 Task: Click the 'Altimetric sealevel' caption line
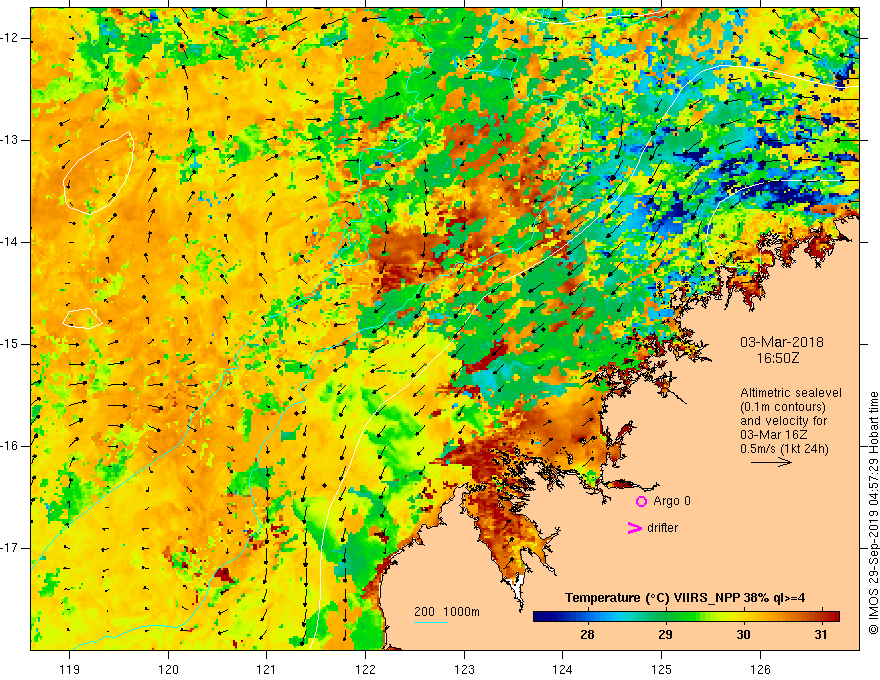(x=791, y=393)
